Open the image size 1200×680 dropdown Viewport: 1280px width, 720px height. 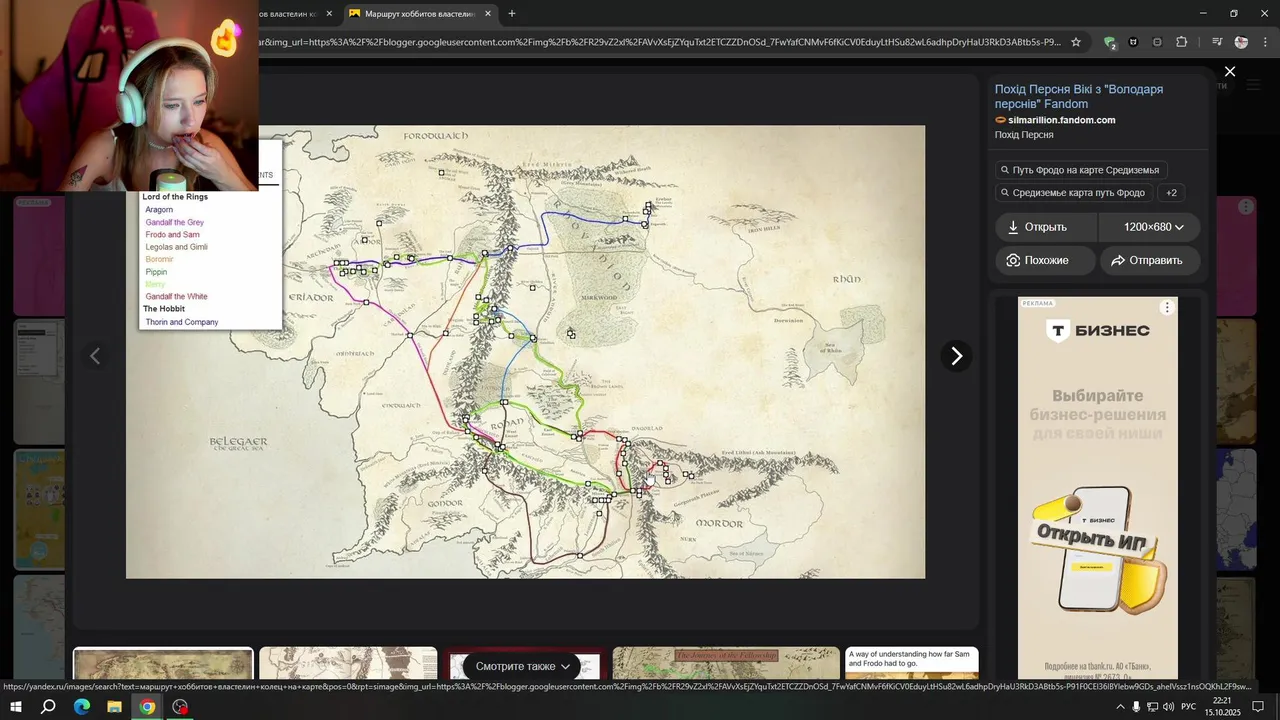(x=1150, y=227)
